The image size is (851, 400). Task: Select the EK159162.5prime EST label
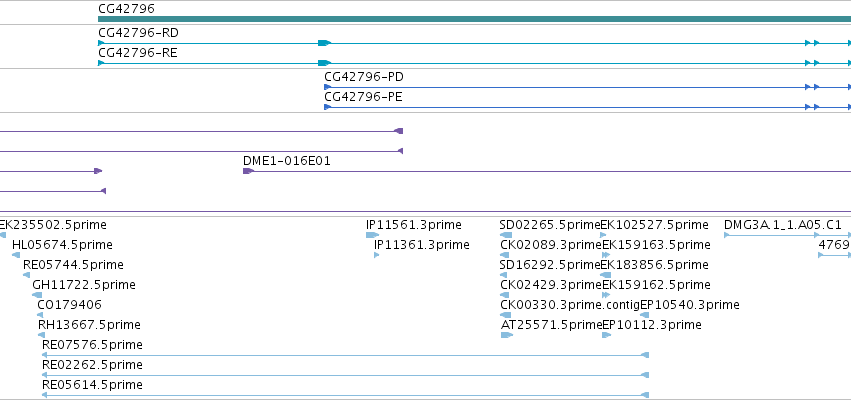(656, 285)
